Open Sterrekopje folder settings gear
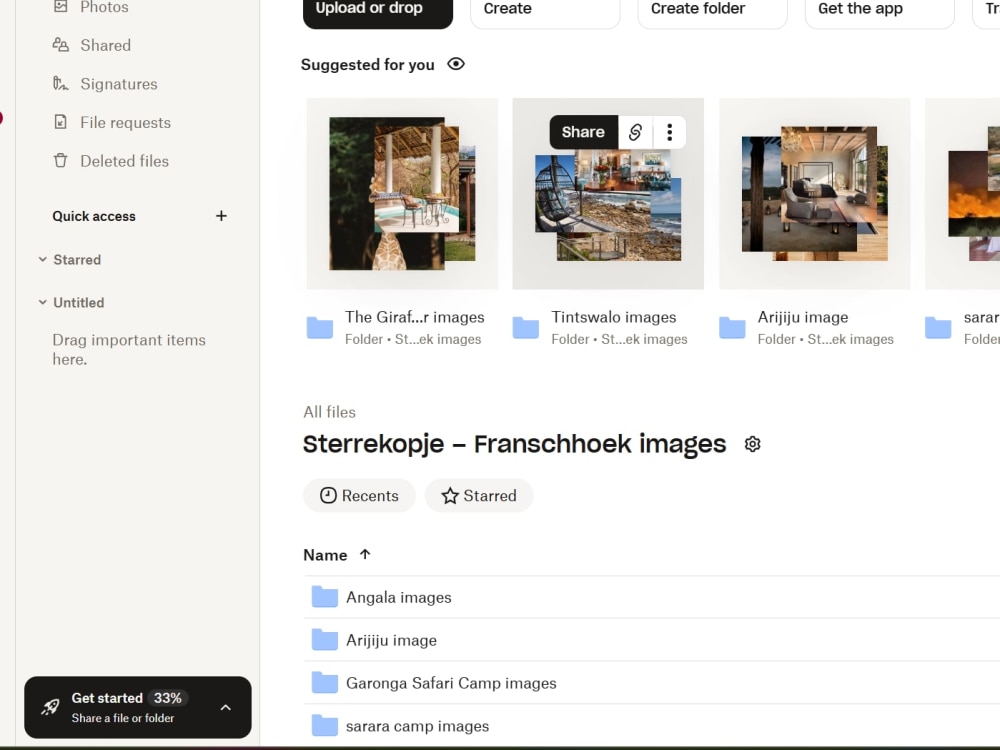This screenshot has width=1000, height=750. coord(753,444)
